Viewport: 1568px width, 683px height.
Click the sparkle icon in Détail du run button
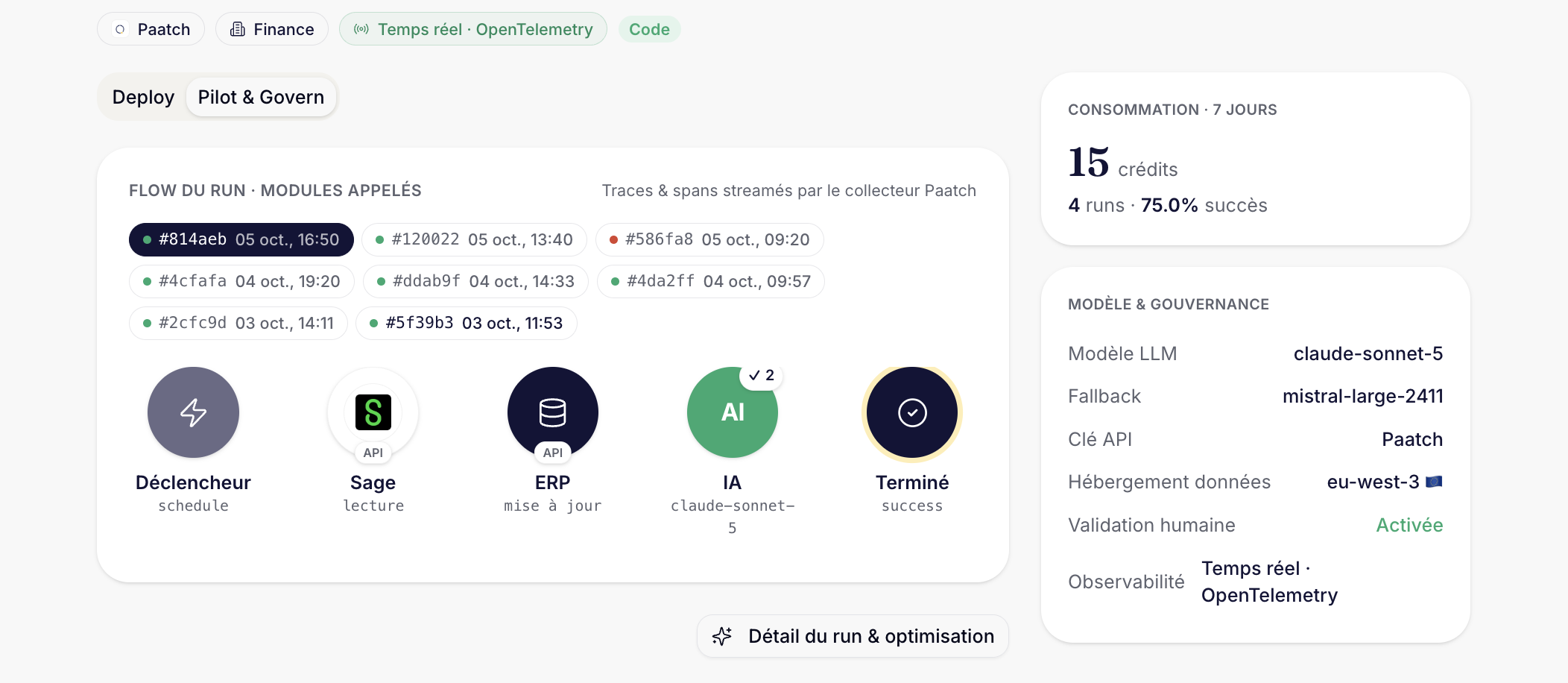pos(722,636)
